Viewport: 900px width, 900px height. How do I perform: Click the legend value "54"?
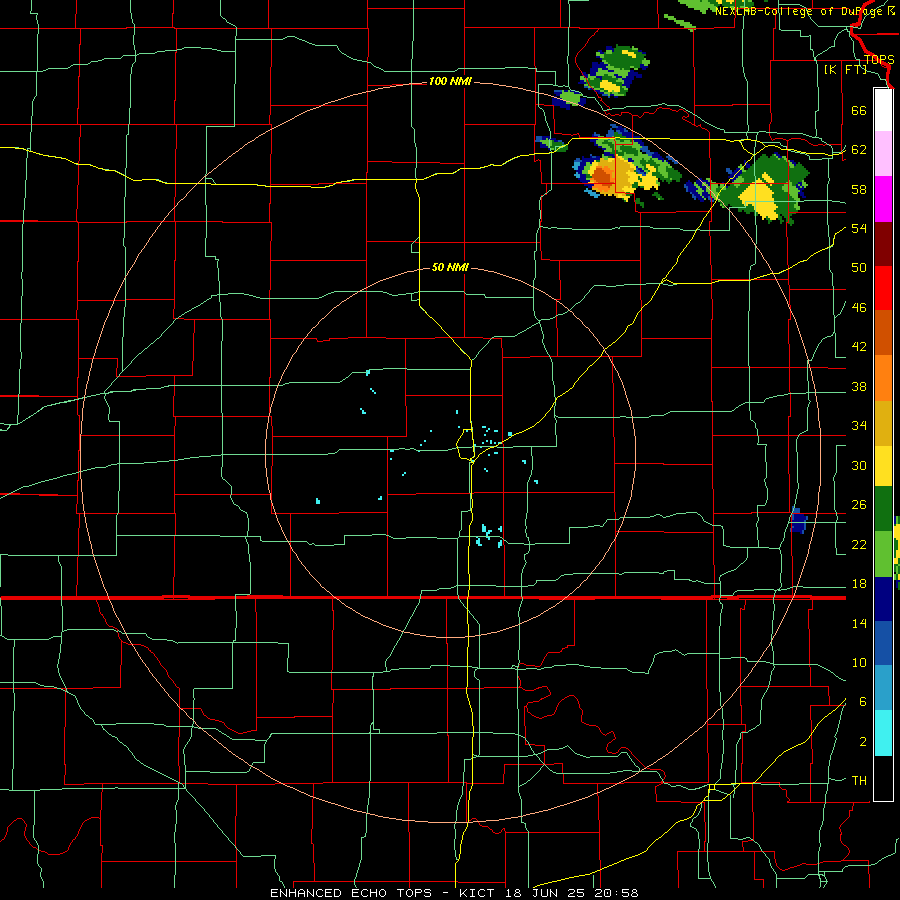point(859,229)
